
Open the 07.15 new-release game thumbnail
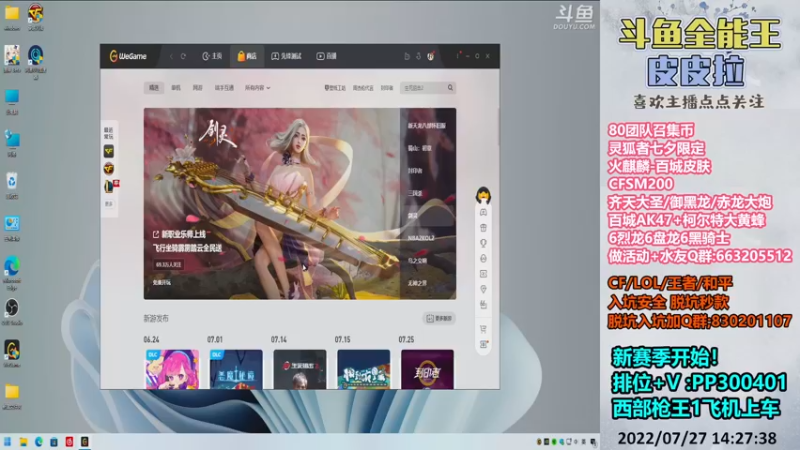click(x=363, y=369)
